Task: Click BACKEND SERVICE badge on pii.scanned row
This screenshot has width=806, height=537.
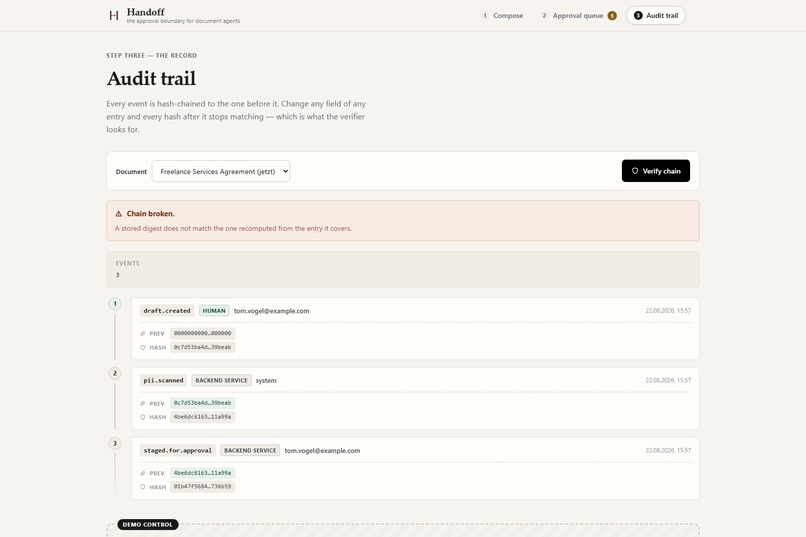Action: tap(222, 380)
